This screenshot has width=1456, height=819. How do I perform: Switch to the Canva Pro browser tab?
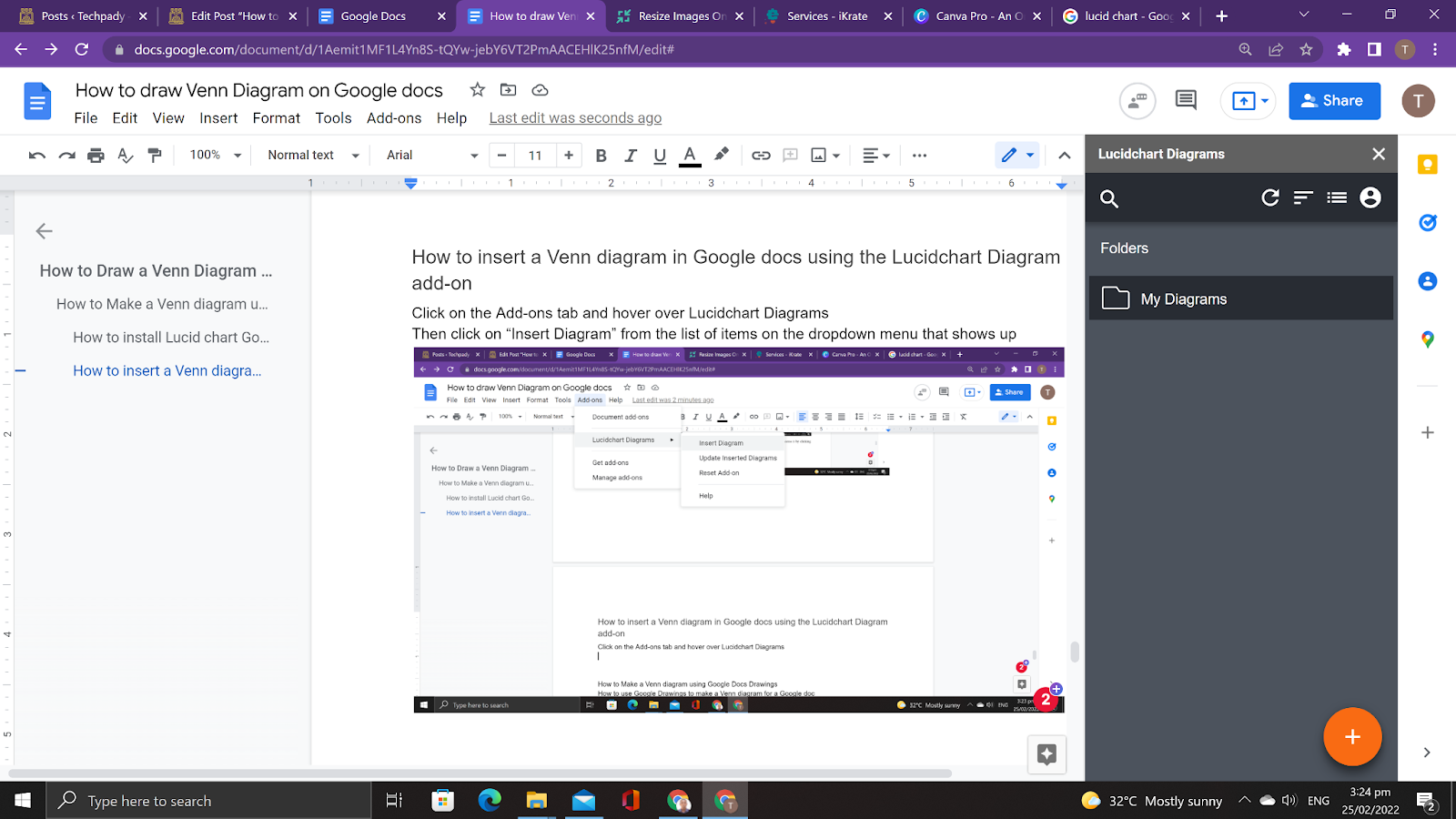[978, 16]
